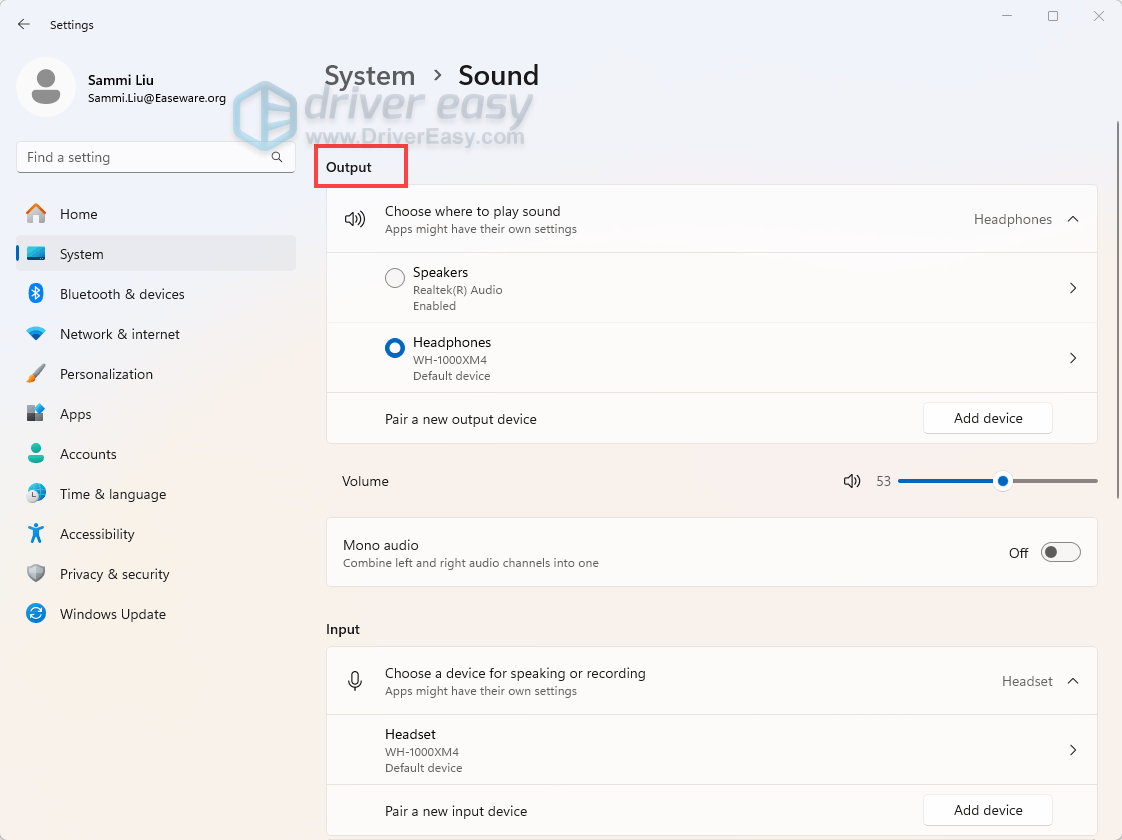Collapse the input device list
The width and height of the screenshot is (1122, 840).
[1072, 681]
